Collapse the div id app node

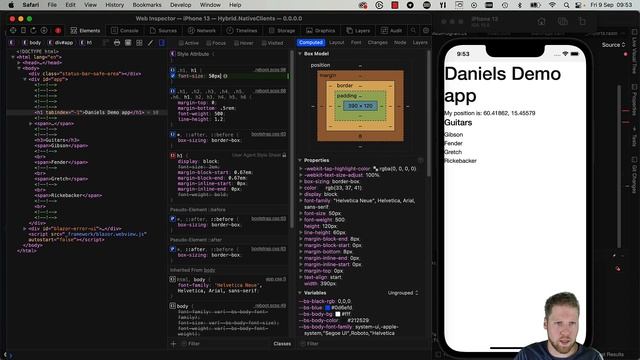tap(24, 79)
